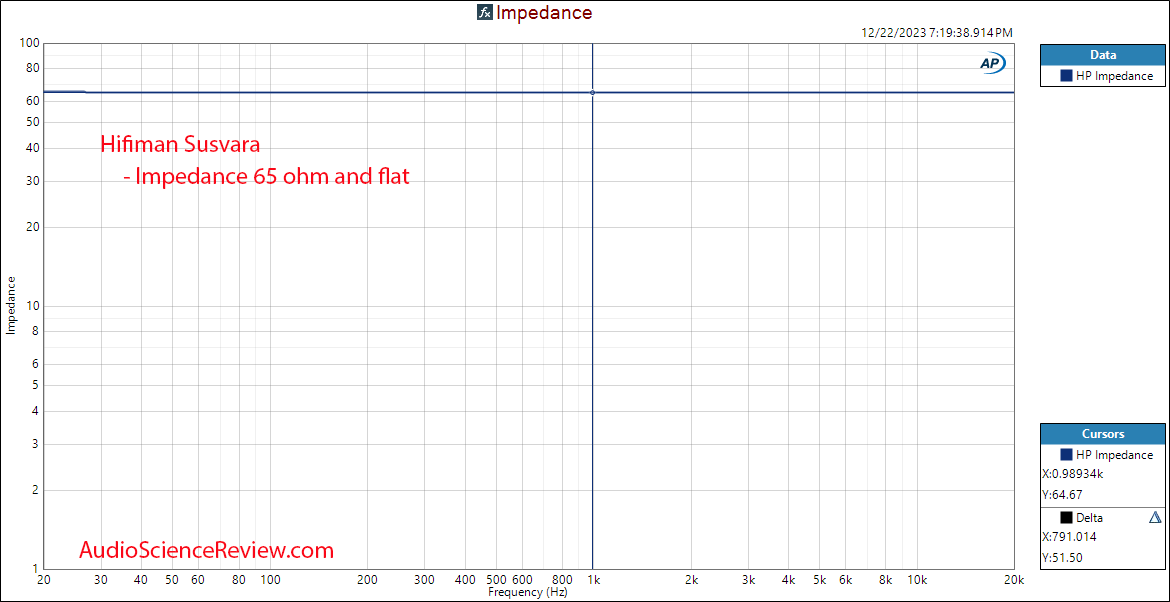Click the black Delta color swatch
1170x602 pixels.
[x=1066, y=517]
